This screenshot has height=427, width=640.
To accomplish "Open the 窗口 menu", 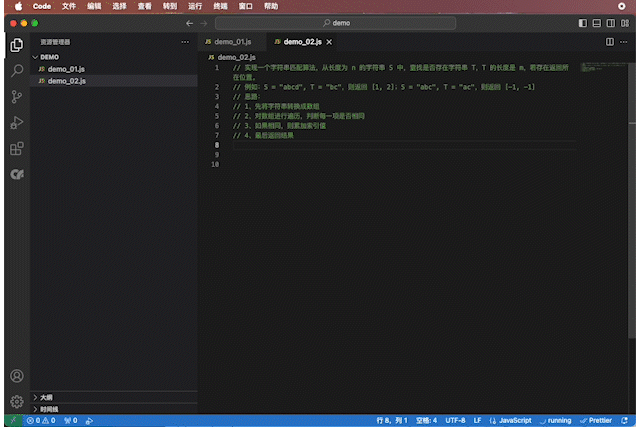I will coord(246,6).
